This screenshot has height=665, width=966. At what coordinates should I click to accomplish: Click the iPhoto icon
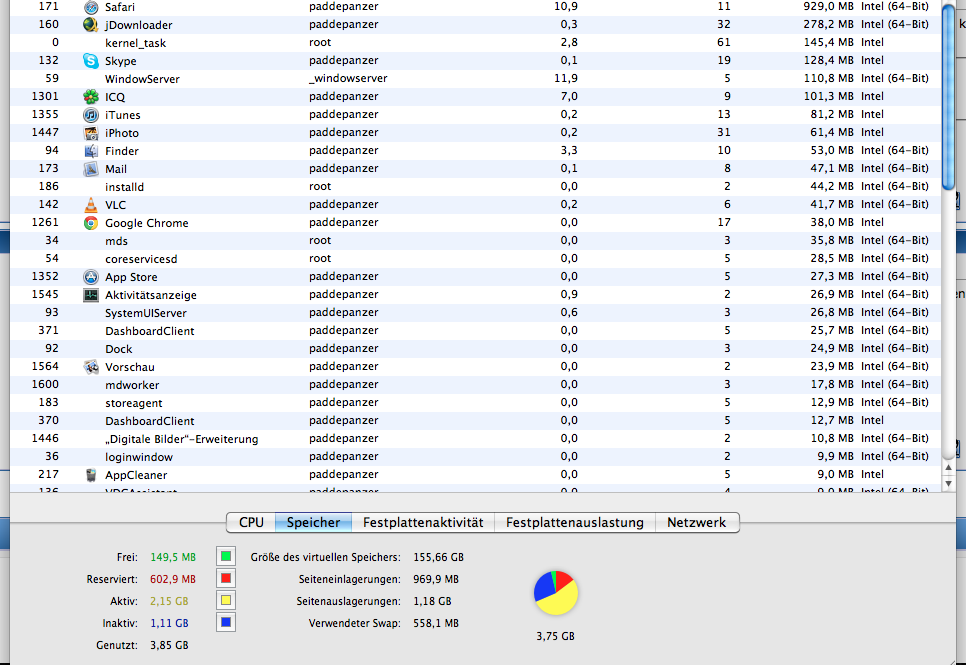click(91, 133)
